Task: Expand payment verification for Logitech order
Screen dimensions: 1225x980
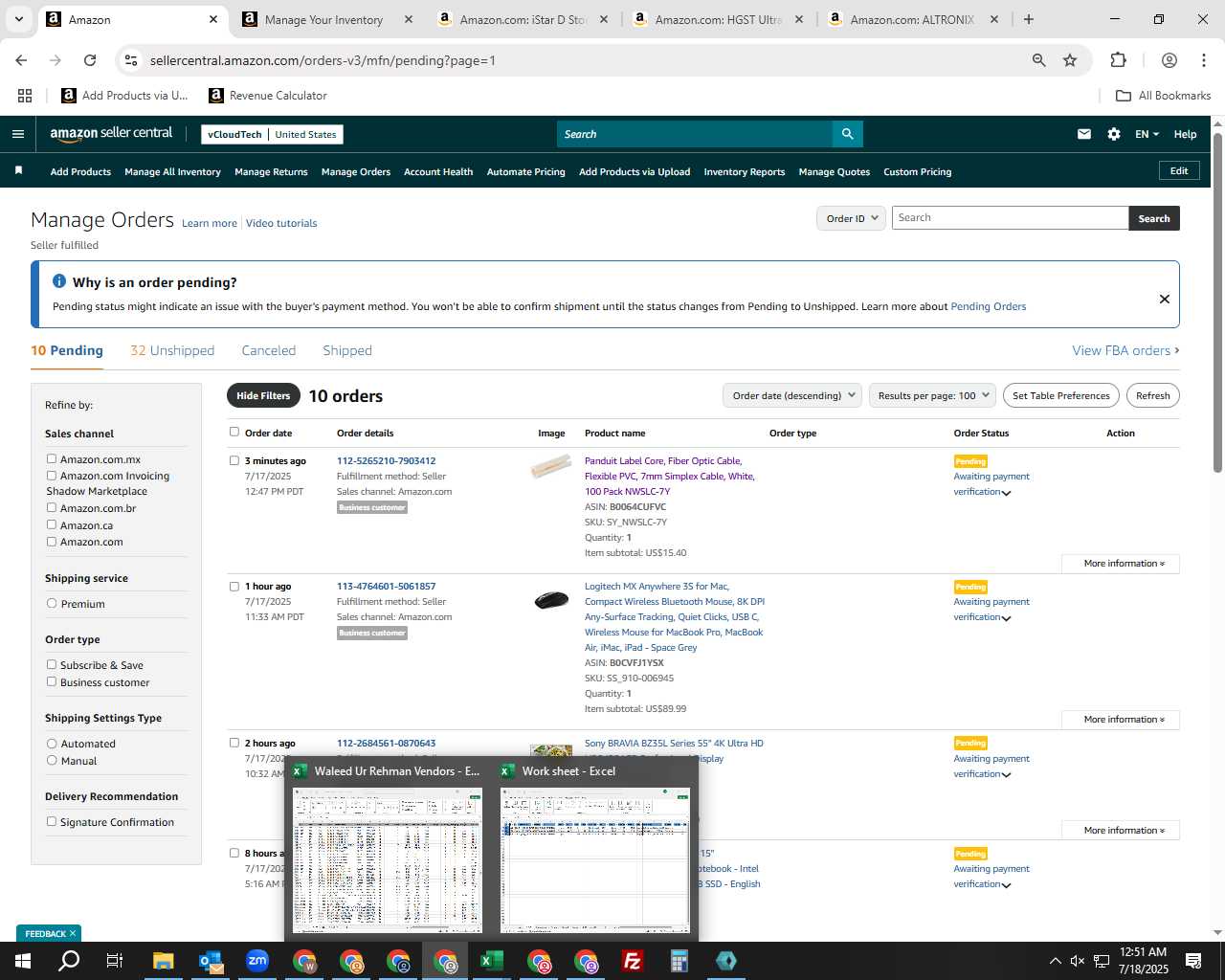Action: (x=1006, y=618)
